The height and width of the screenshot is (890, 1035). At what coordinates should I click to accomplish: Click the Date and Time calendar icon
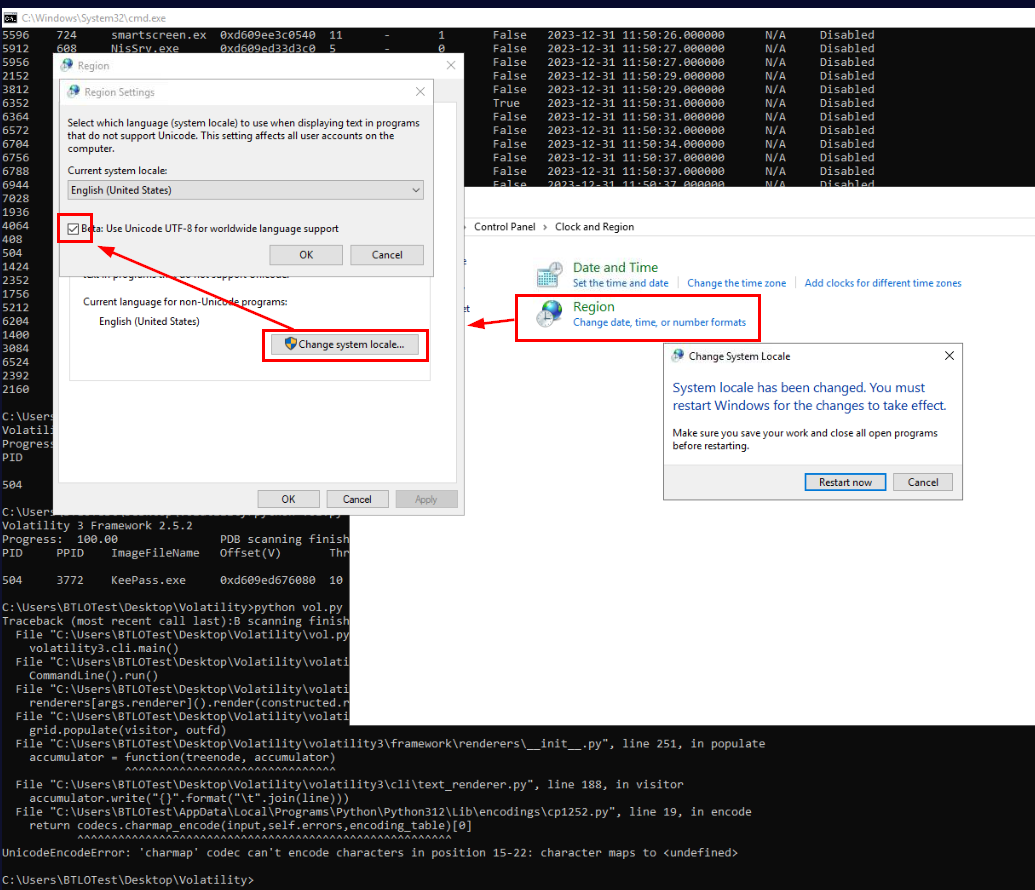[549, 275]
